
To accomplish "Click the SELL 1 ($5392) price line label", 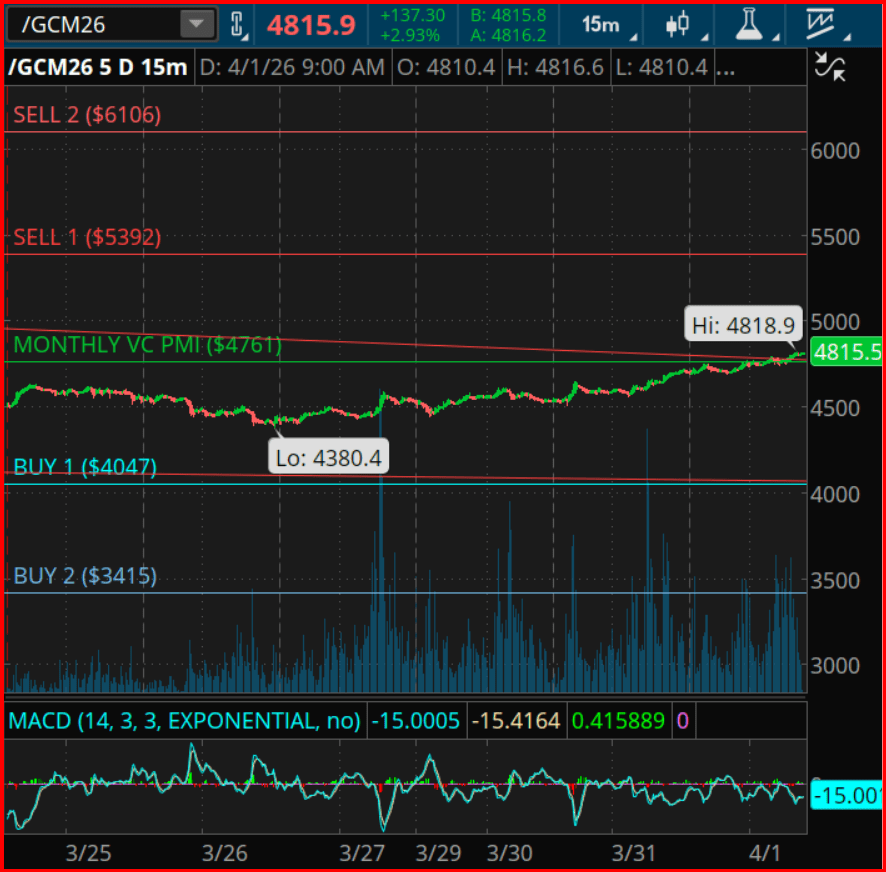I will click(87, 238).
